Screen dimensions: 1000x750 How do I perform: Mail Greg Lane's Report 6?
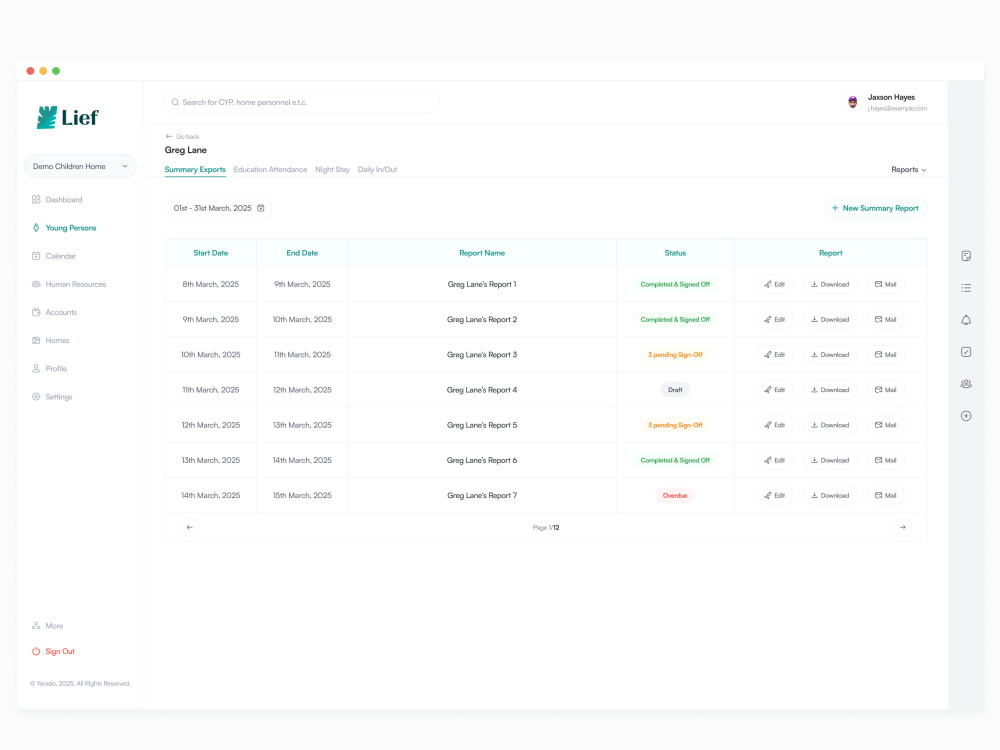[886, 460]
